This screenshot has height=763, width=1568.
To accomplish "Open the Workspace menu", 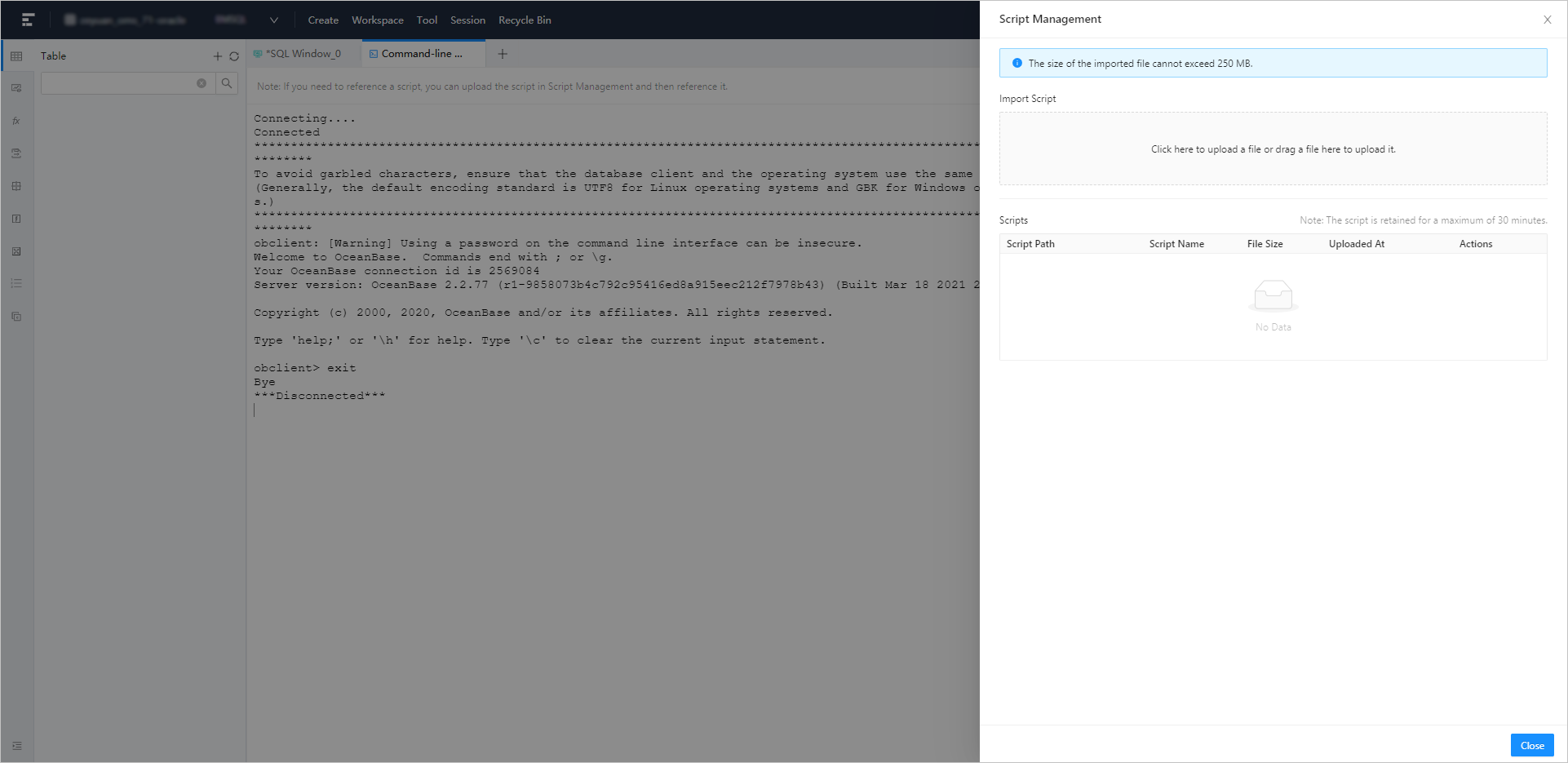I will click(x=377, y=20).
